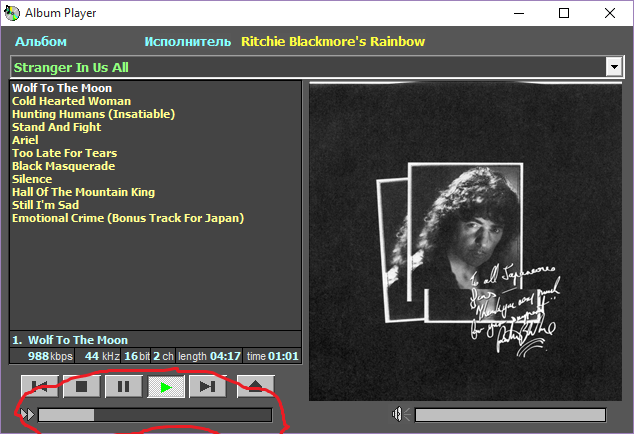Click the green play button
This screenshot has height=434, width=634.
coord(166,387)
